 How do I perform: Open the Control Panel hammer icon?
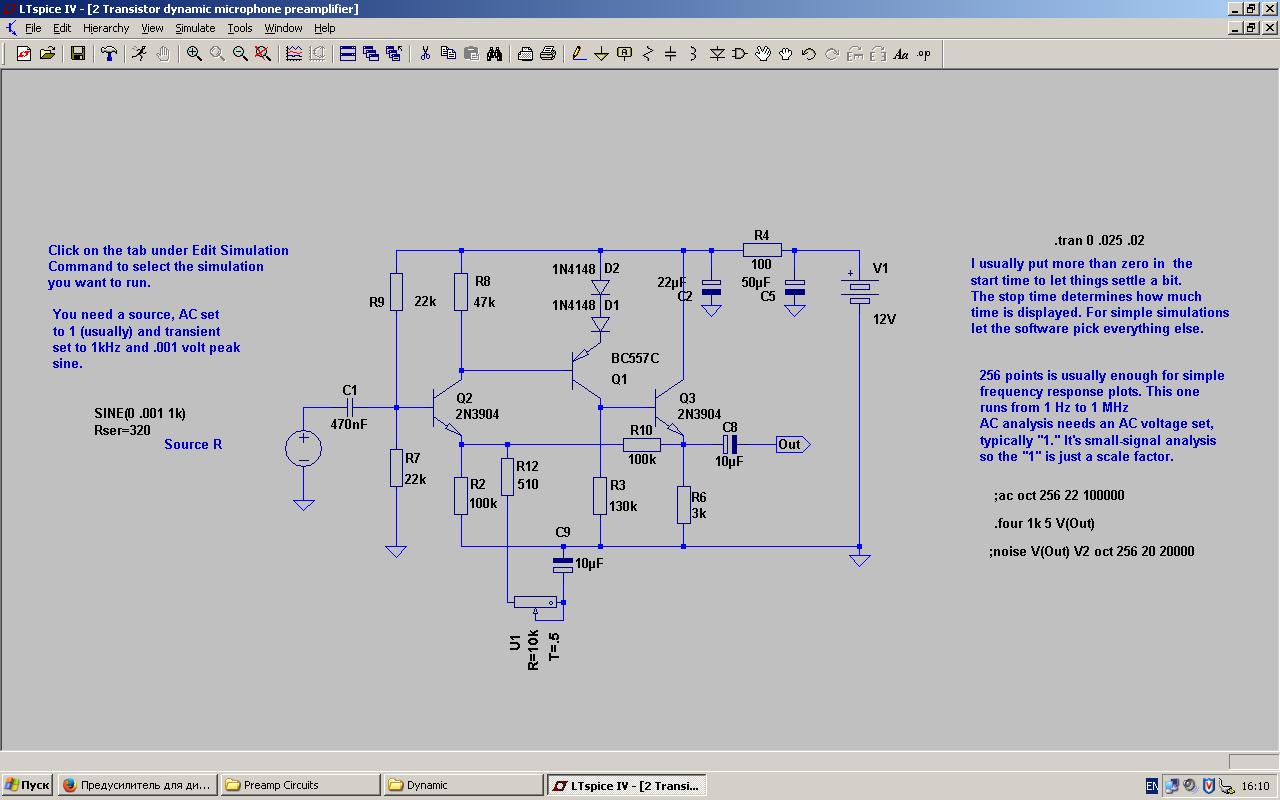(x=109, y=54)
